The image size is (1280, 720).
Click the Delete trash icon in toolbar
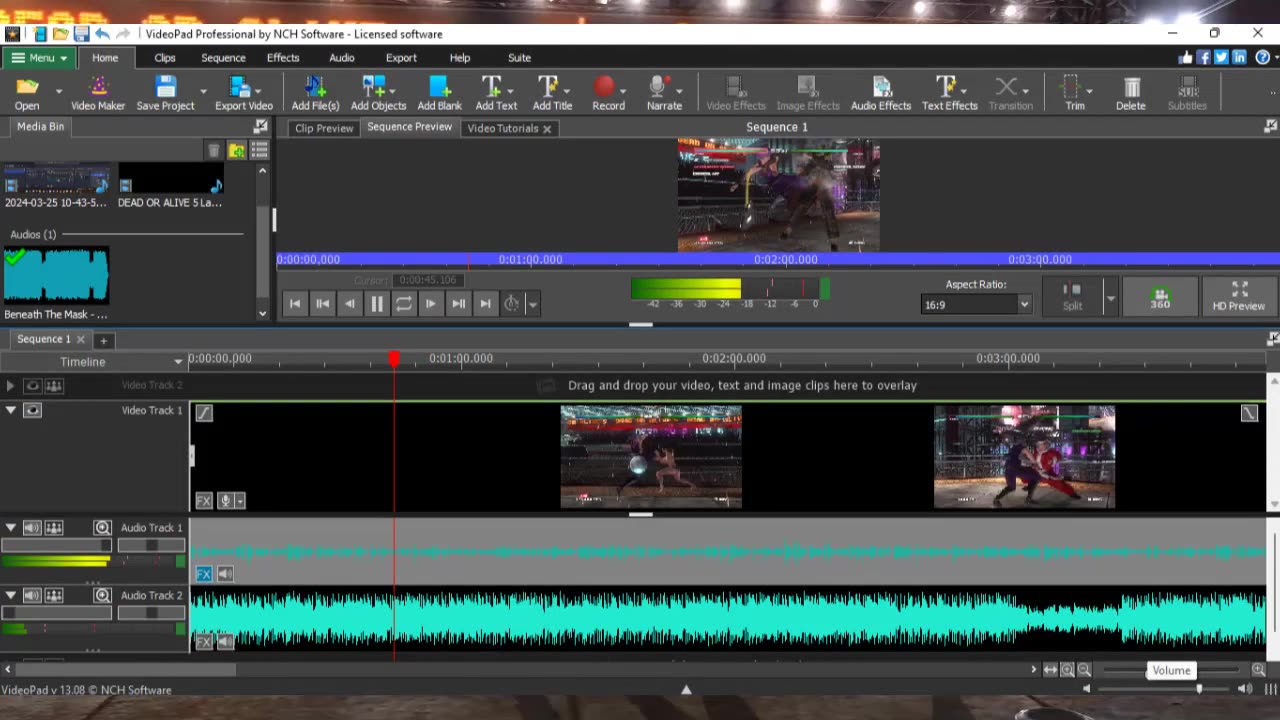(x=1130, y=94)
